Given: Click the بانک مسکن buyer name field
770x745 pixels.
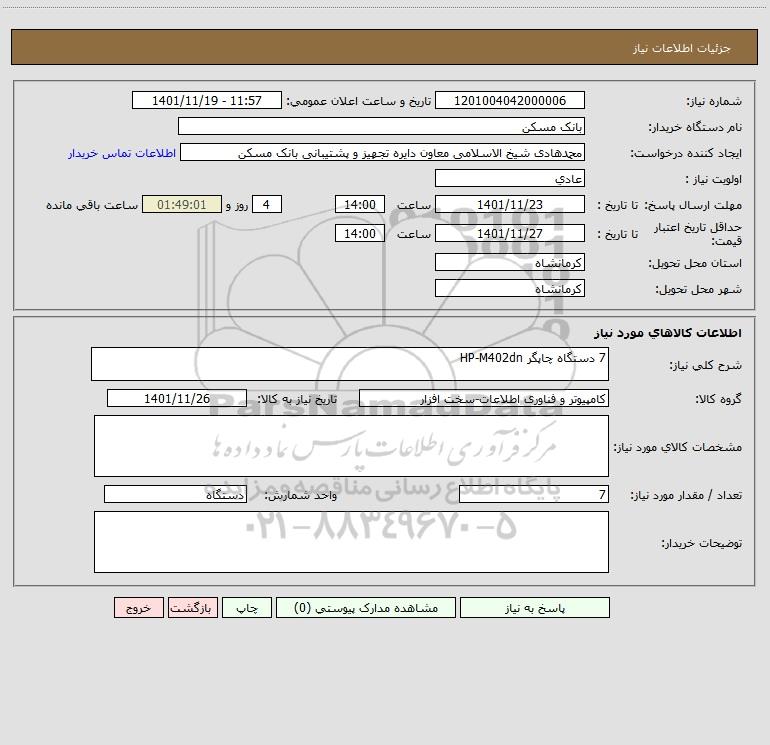Looking at the screenshot, I should 381,126.
